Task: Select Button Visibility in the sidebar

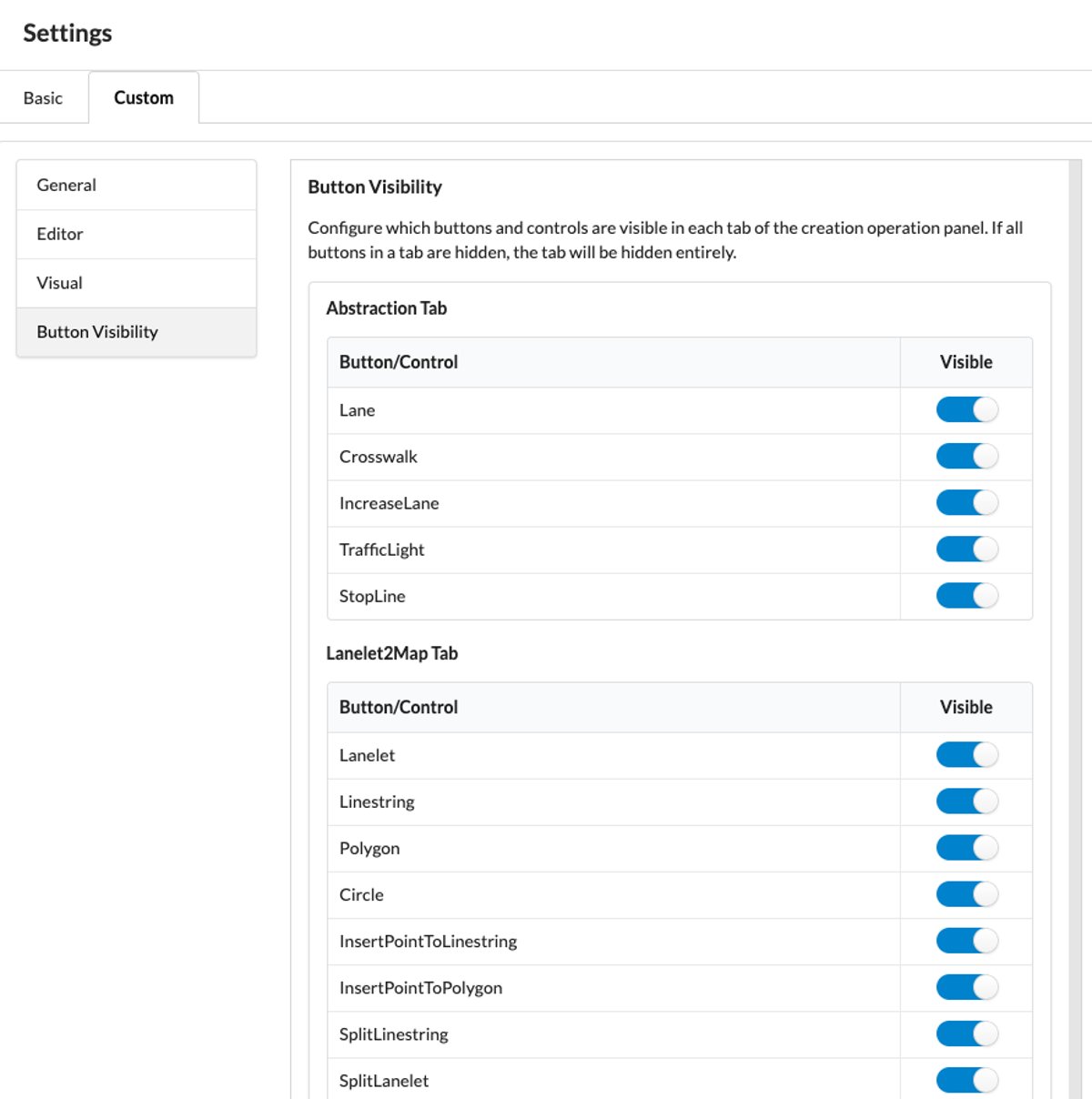Action: tap(136, 332)
